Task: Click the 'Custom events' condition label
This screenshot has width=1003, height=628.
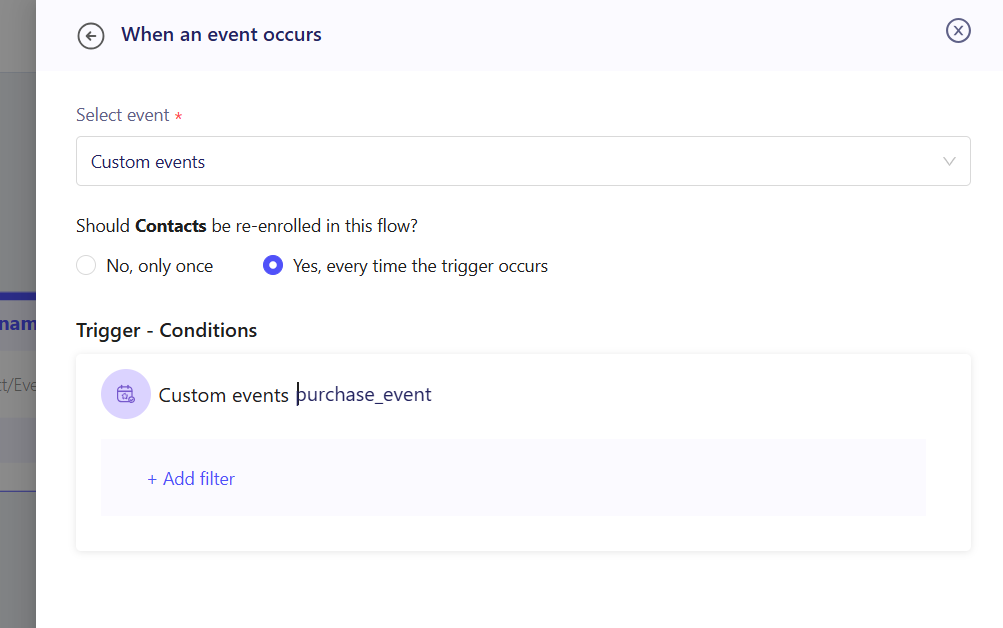Action: click(224, 395)
